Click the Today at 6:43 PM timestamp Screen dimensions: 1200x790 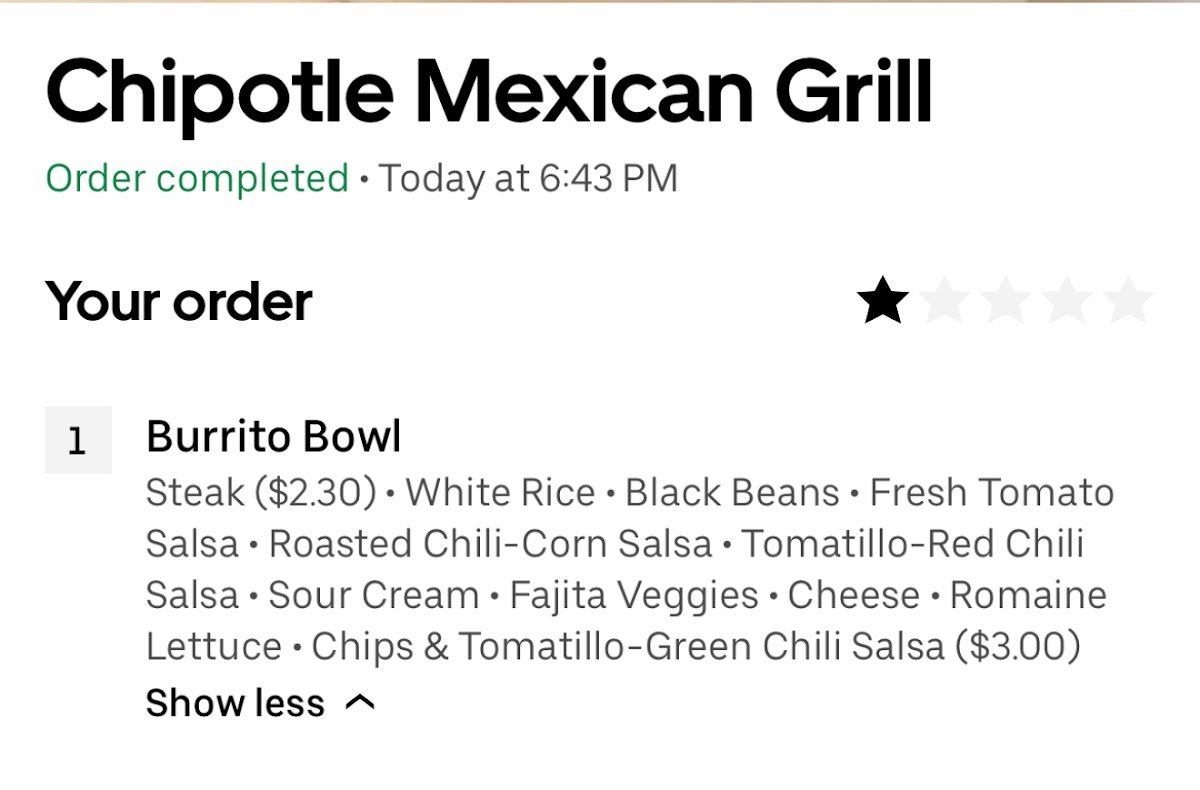point(528,179)
